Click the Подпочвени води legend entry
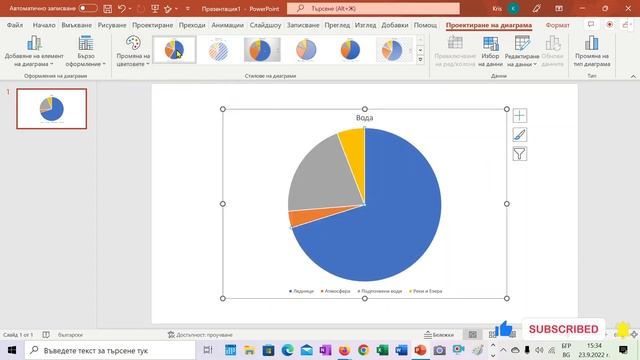 coord(380,291)
